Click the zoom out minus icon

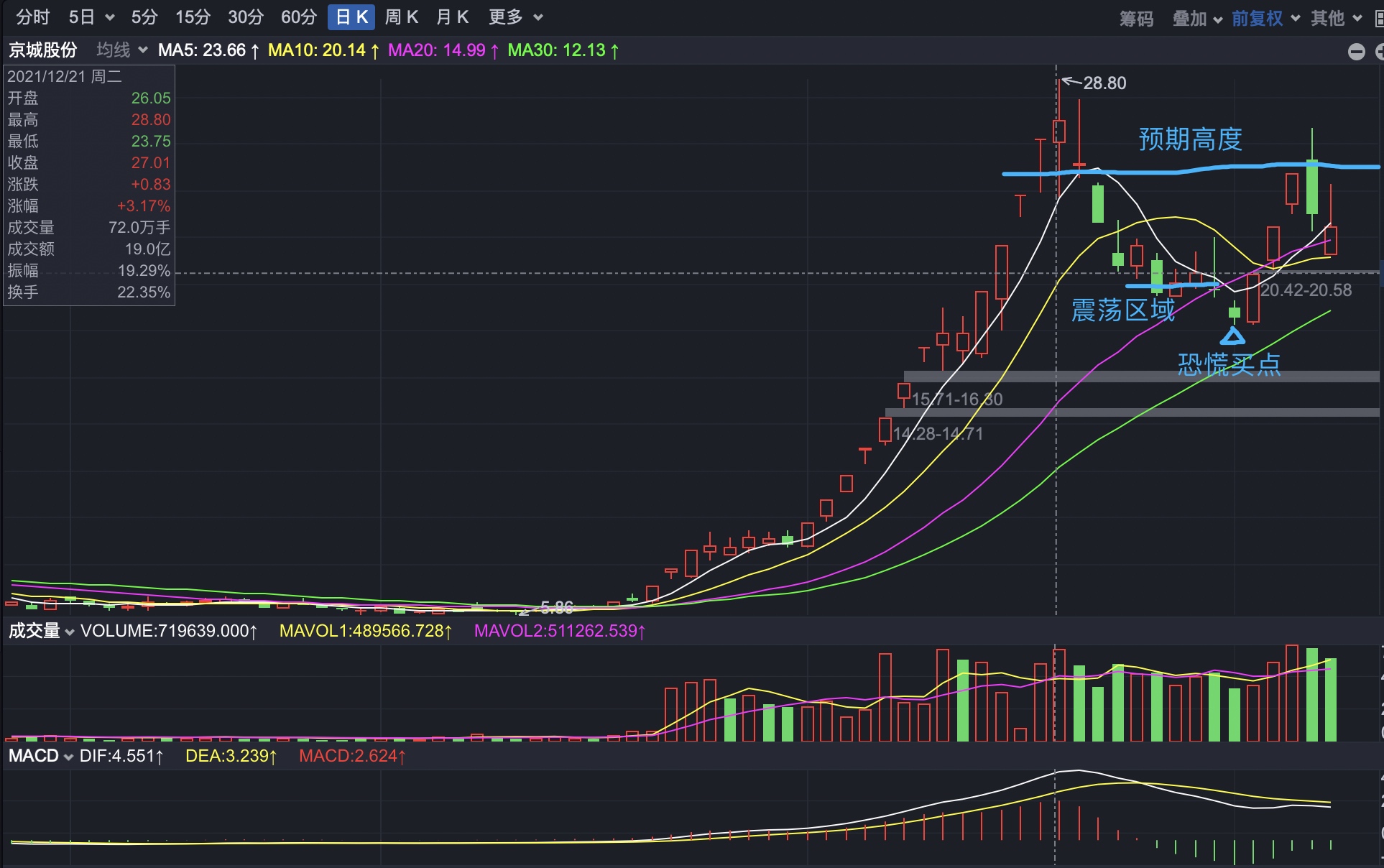point(1356,52)
